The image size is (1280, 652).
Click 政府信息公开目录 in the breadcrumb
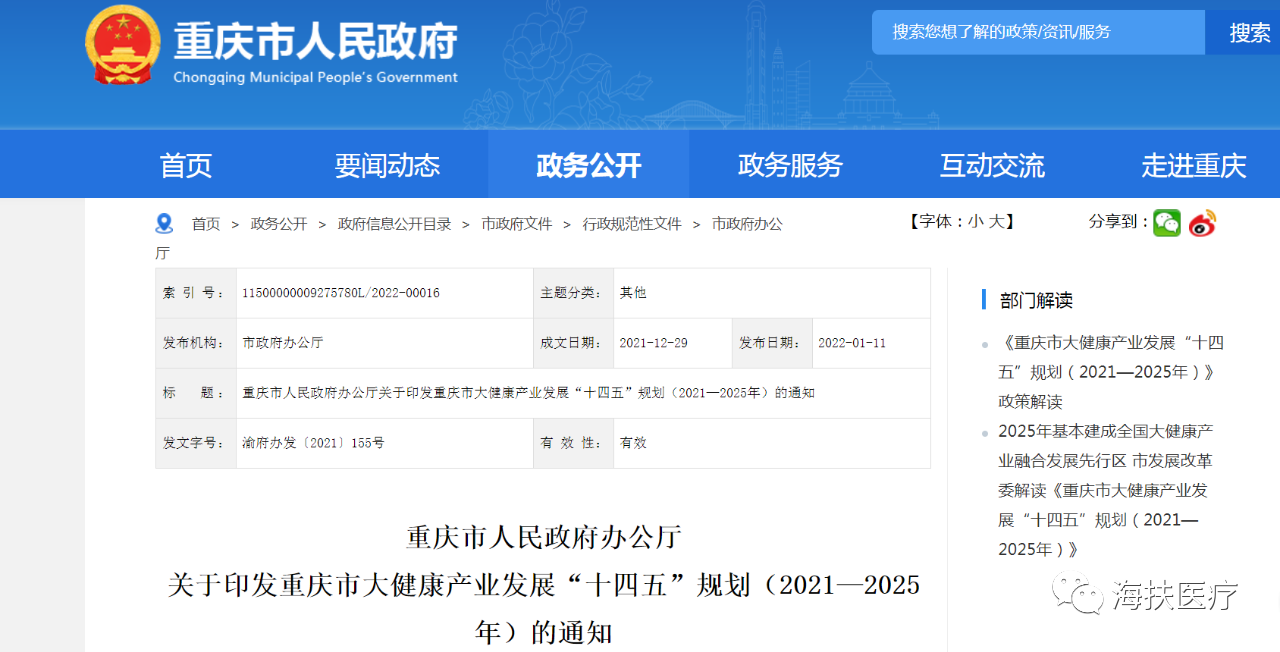[394, 224]
